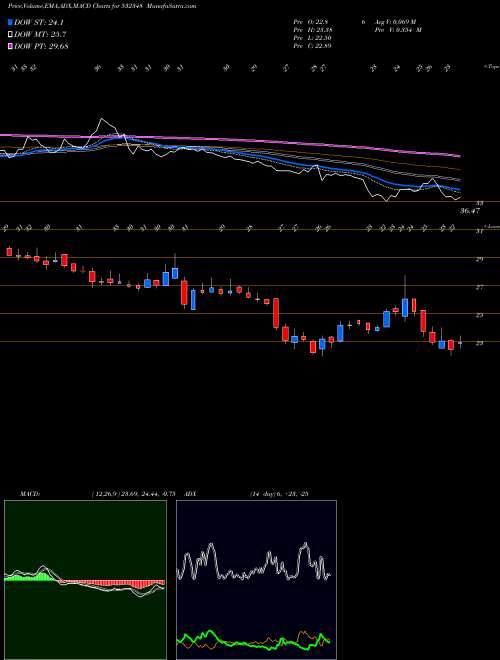Click the MACD panel title label
Screen dimensions: 500x660
pyautogui.click(x=29, y=493)
